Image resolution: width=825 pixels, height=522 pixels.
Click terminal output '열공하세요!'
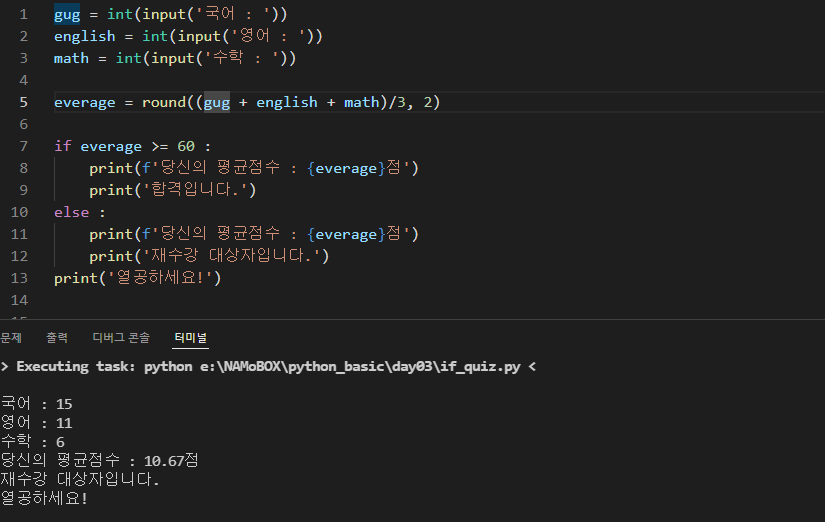pos(44,498)
